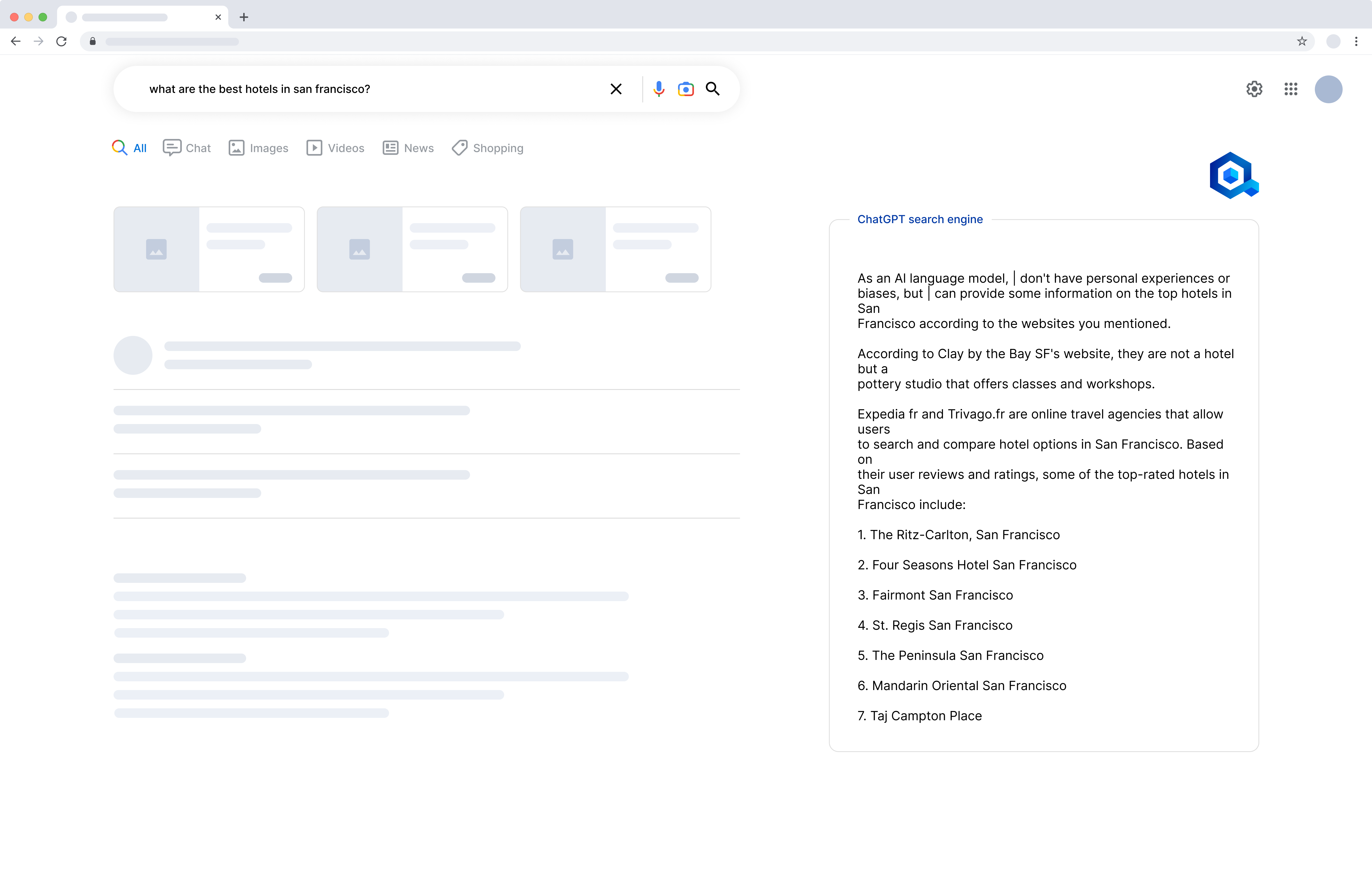Open the apps grid menu

tap(1290, 89)
